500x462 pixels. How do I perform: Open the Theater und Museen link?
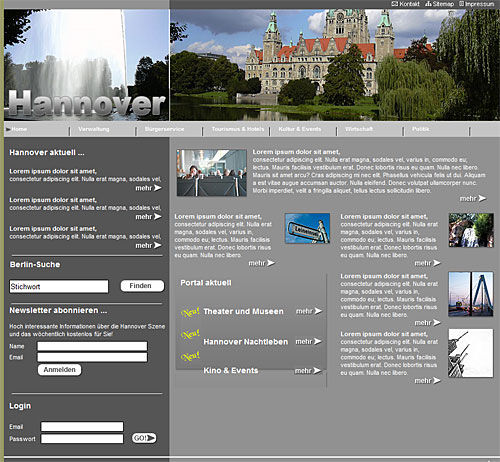click(243, 311)
